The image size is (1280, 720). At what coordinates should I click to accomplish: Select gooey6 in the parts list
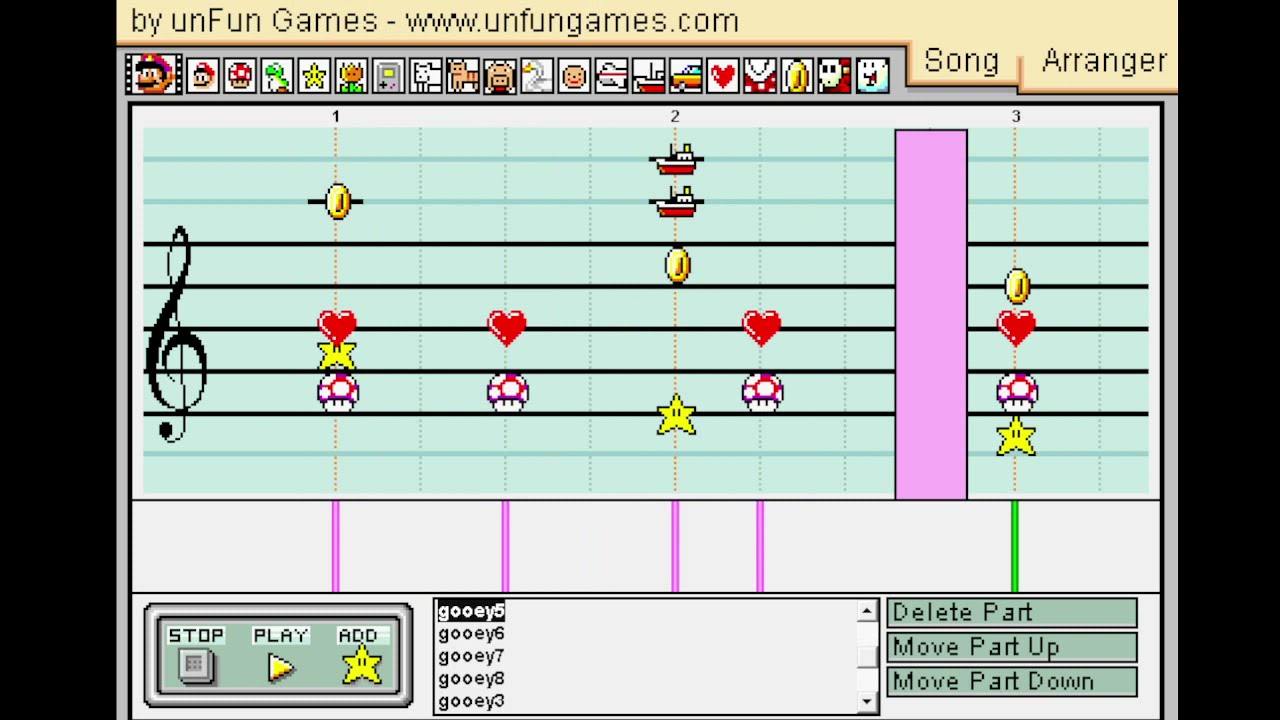tap(471, 633)
